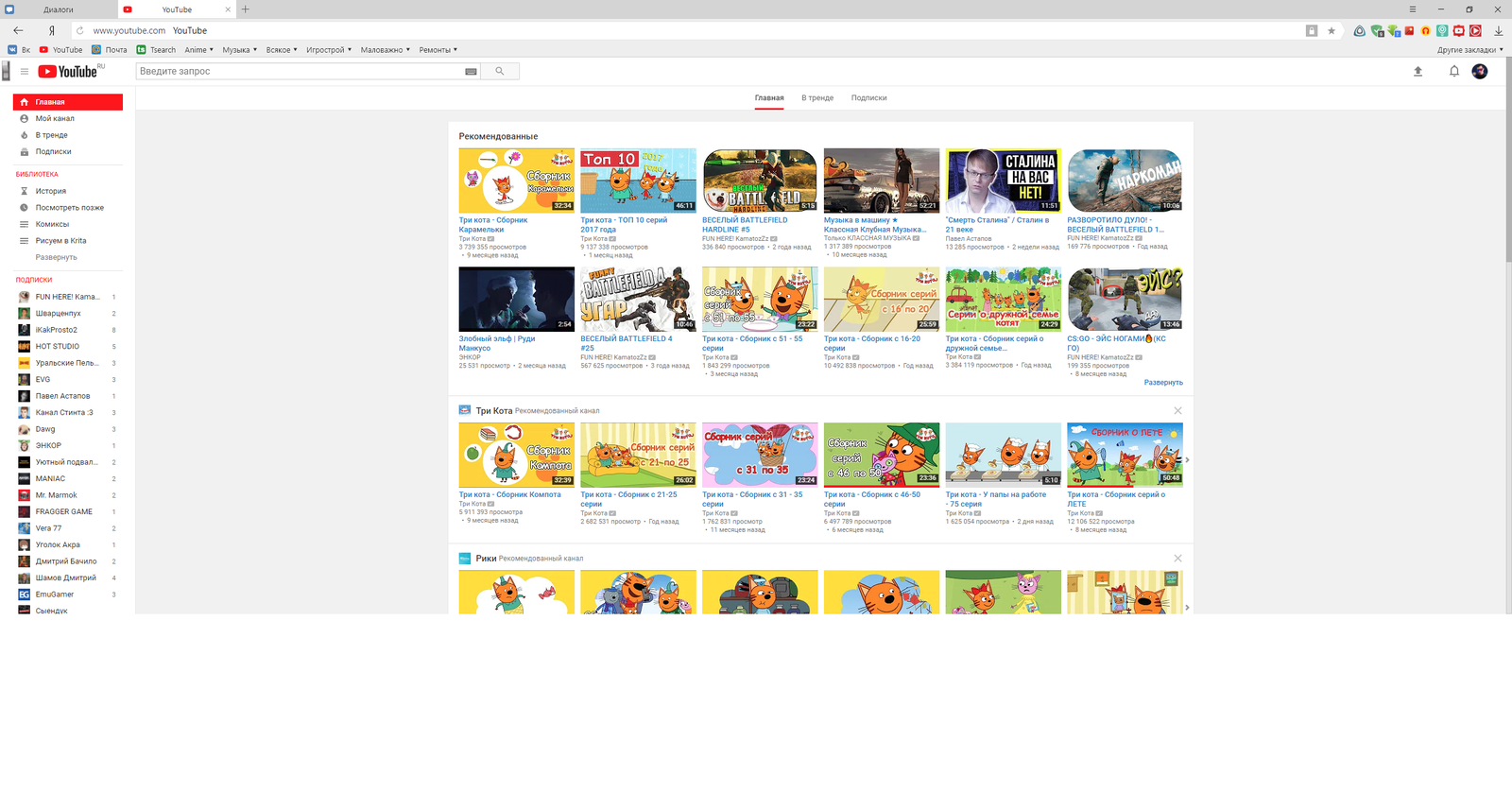Open the browser main menu icon
1512x810 pixels.
click(1413, 9)
